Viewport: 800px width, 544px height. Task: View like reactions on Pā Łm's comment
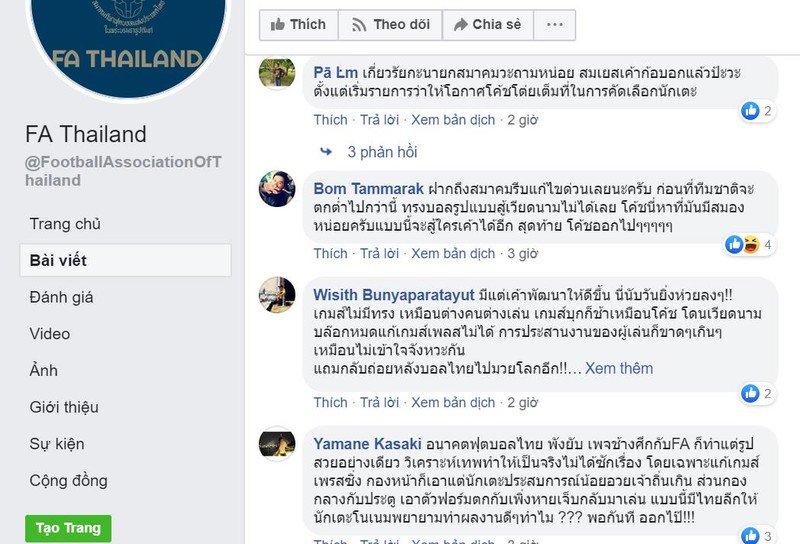click(x=757, y=111)
